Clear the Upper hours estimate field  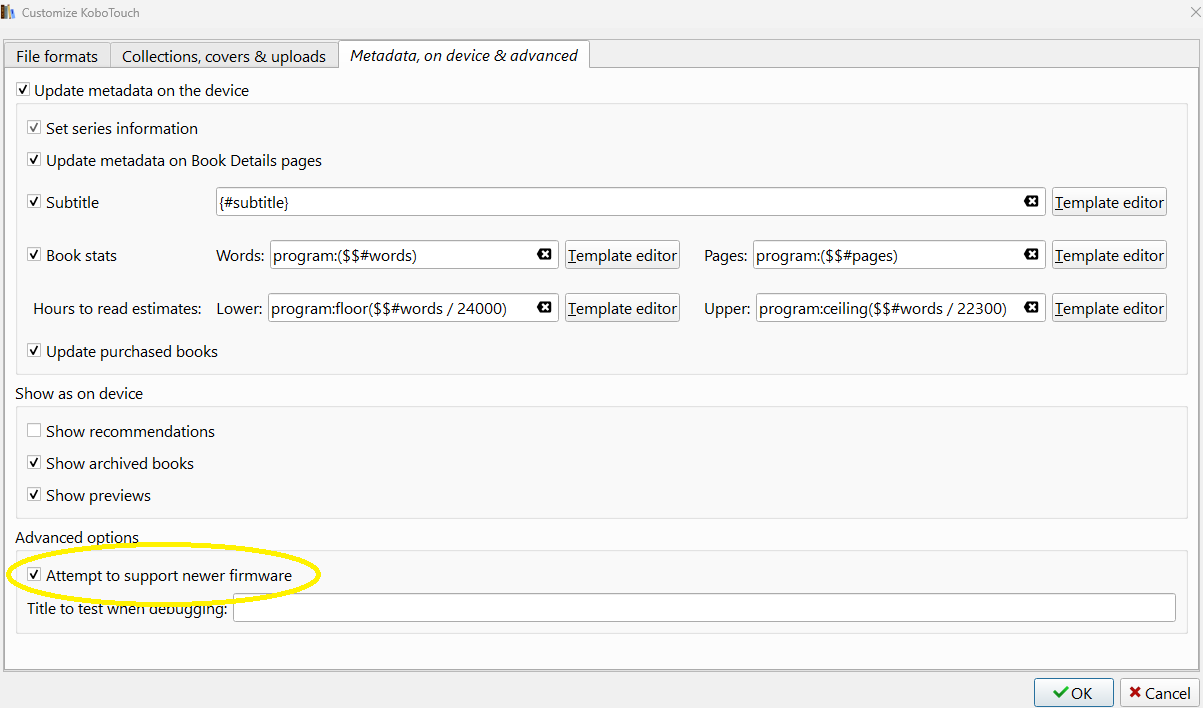tap(1031, 308)
